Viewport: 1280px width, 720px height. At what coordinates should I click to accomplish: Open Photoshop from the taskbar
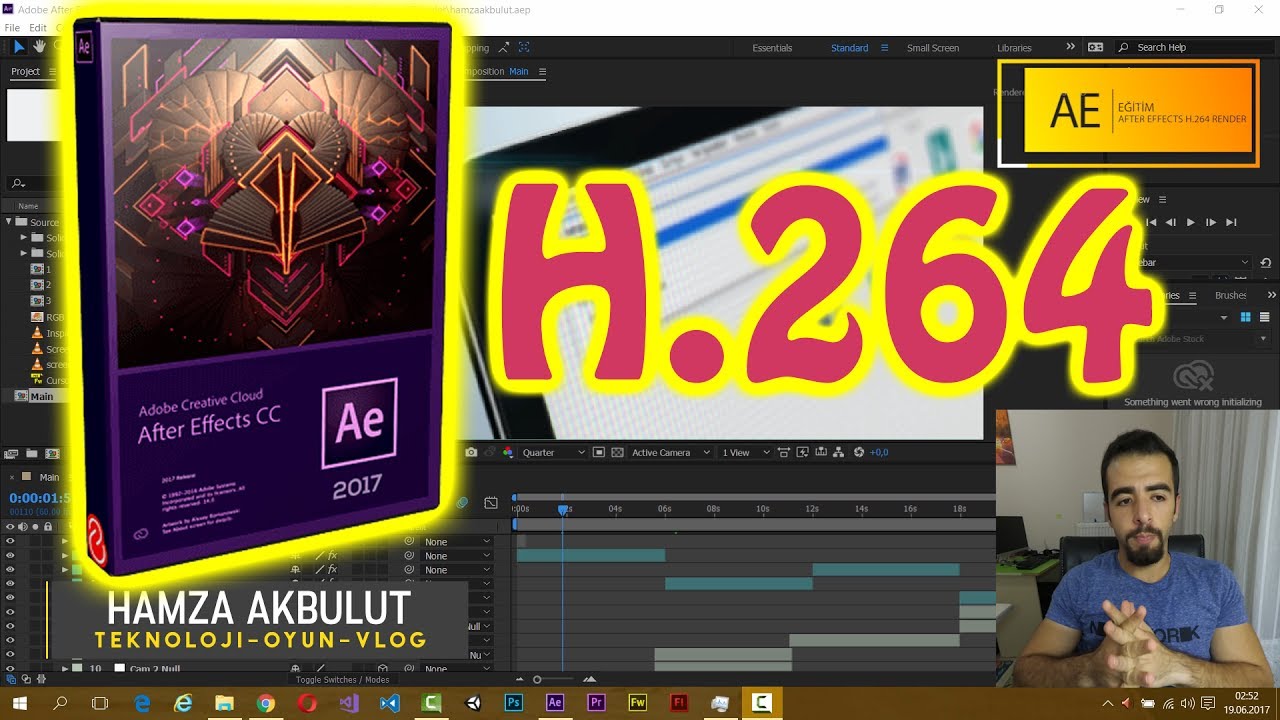click(513, 703)
